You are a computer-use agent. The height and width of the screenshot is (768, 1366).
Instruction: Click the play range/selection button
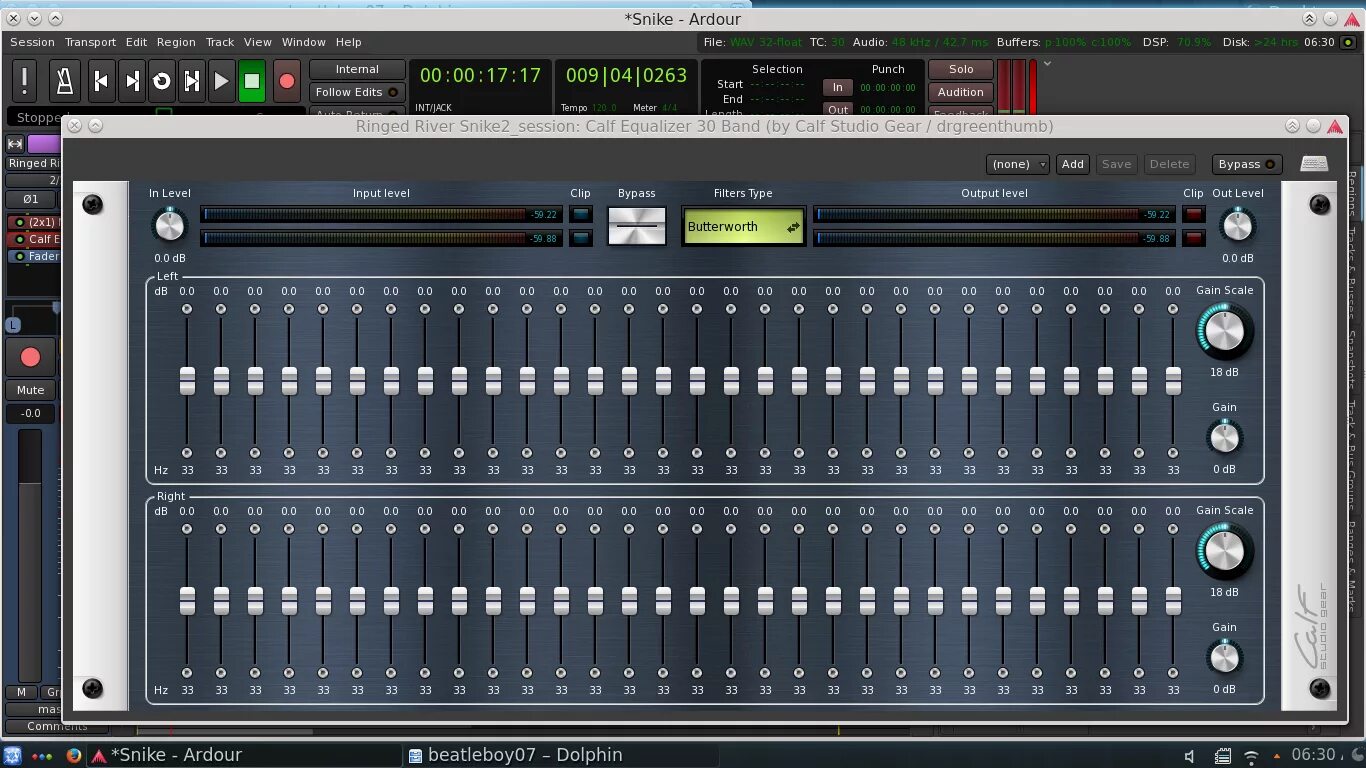191,81
